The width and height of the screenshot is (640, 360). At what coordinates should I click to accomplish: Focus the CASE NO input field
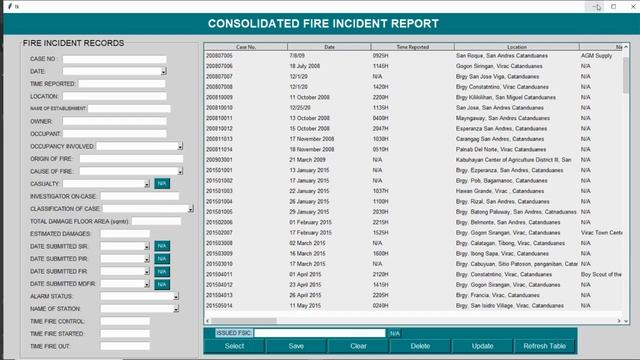tap(115, 59)
